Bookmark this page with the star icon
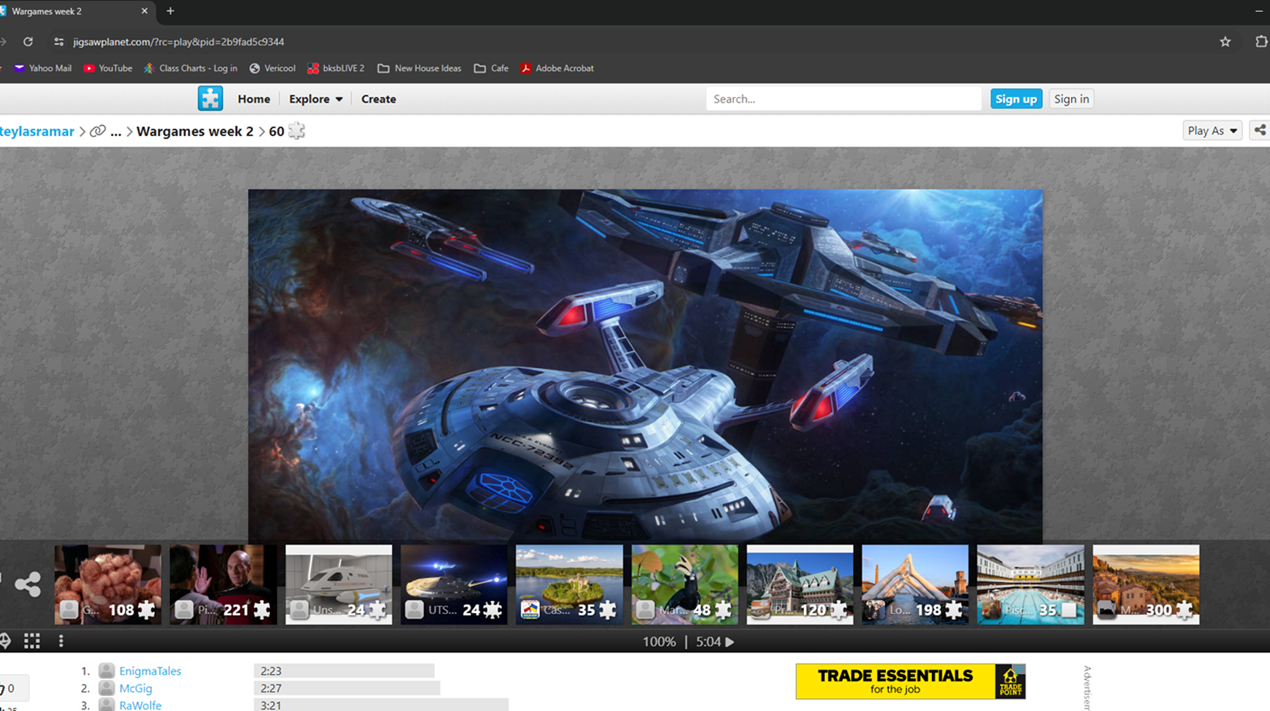 coord(1225,42)
